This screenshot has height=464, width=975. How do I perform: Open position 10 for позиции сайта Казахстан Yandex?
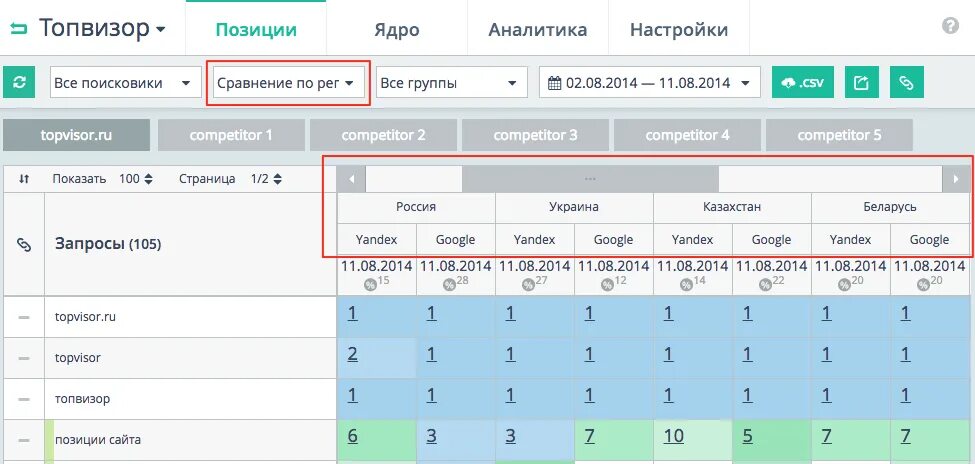coord(673,437)
